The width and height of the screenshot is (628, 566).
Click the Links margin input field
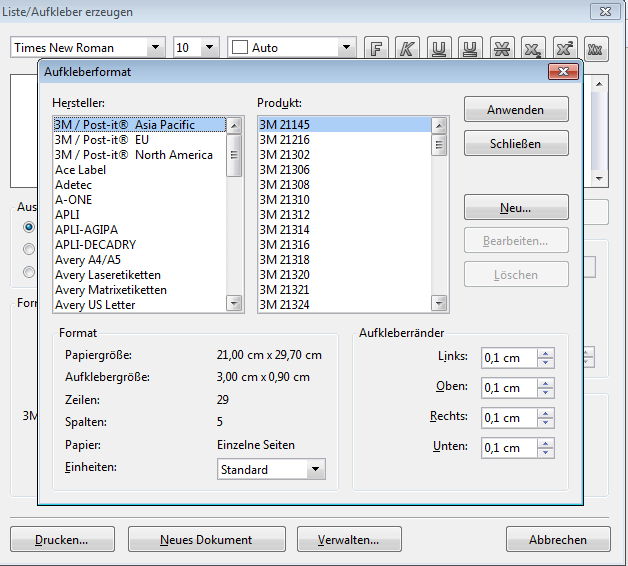509,358
